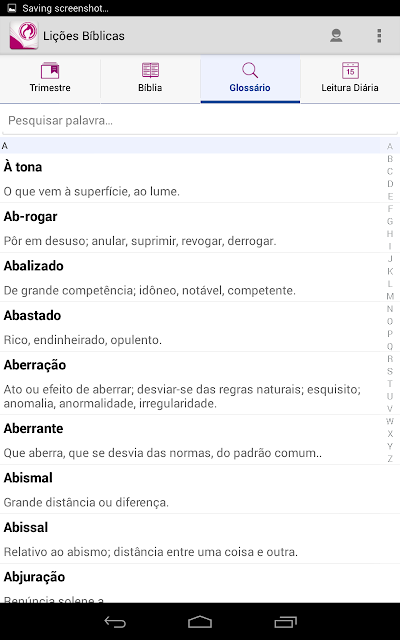Open the recent apps button
The image size is (400, 640).
(x=285, y=622)
